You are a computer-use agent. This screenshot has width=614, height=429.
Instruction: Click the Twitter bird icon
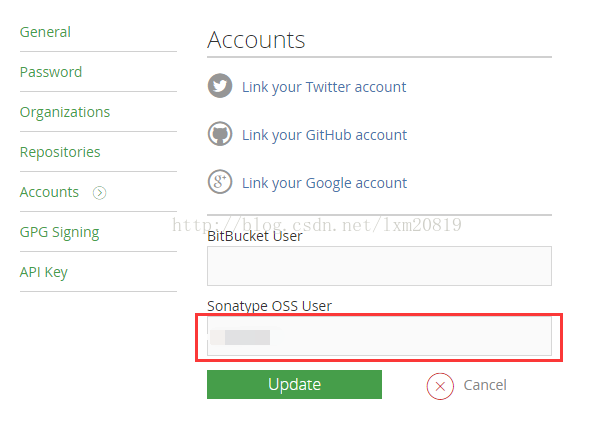pyautogui.click(x=220, y=86)
